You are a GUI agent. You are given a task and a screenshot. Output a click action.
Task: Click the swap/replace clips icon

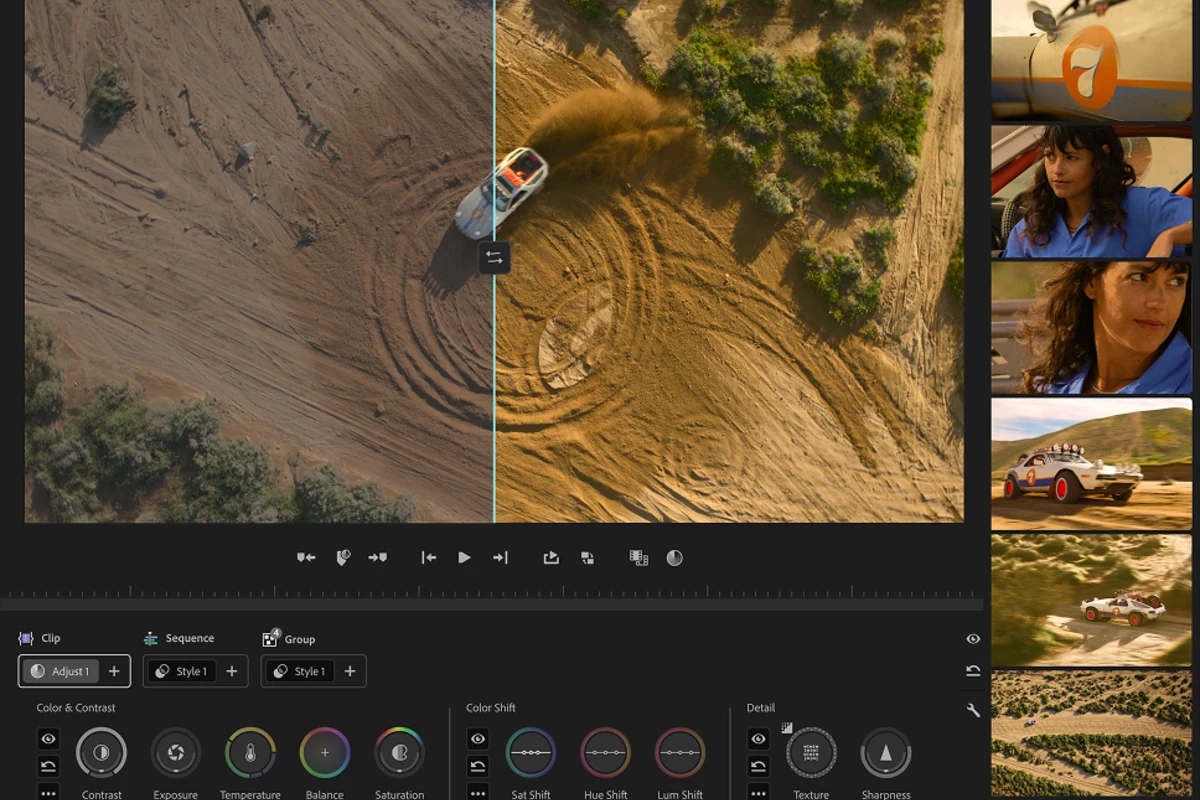(x=588, y=558)
